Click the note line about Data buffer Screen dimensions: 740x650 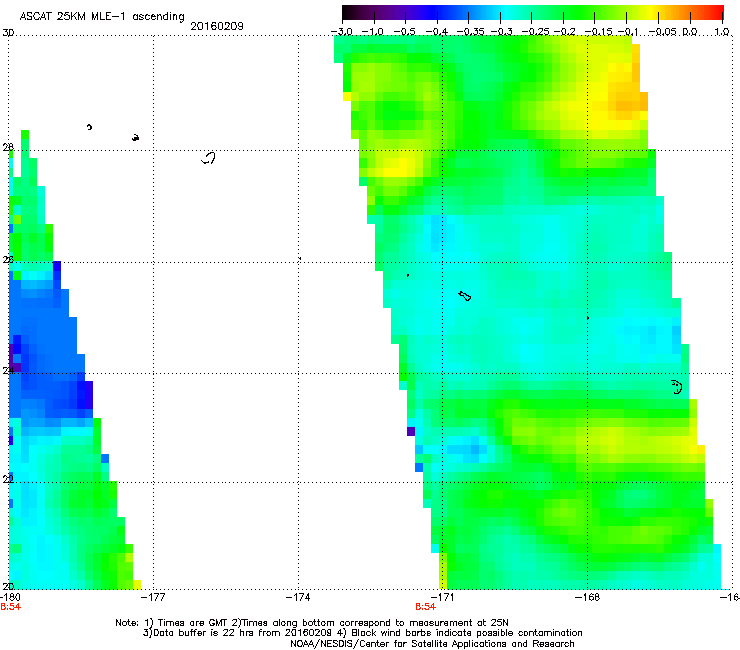(x=362, y=633)
